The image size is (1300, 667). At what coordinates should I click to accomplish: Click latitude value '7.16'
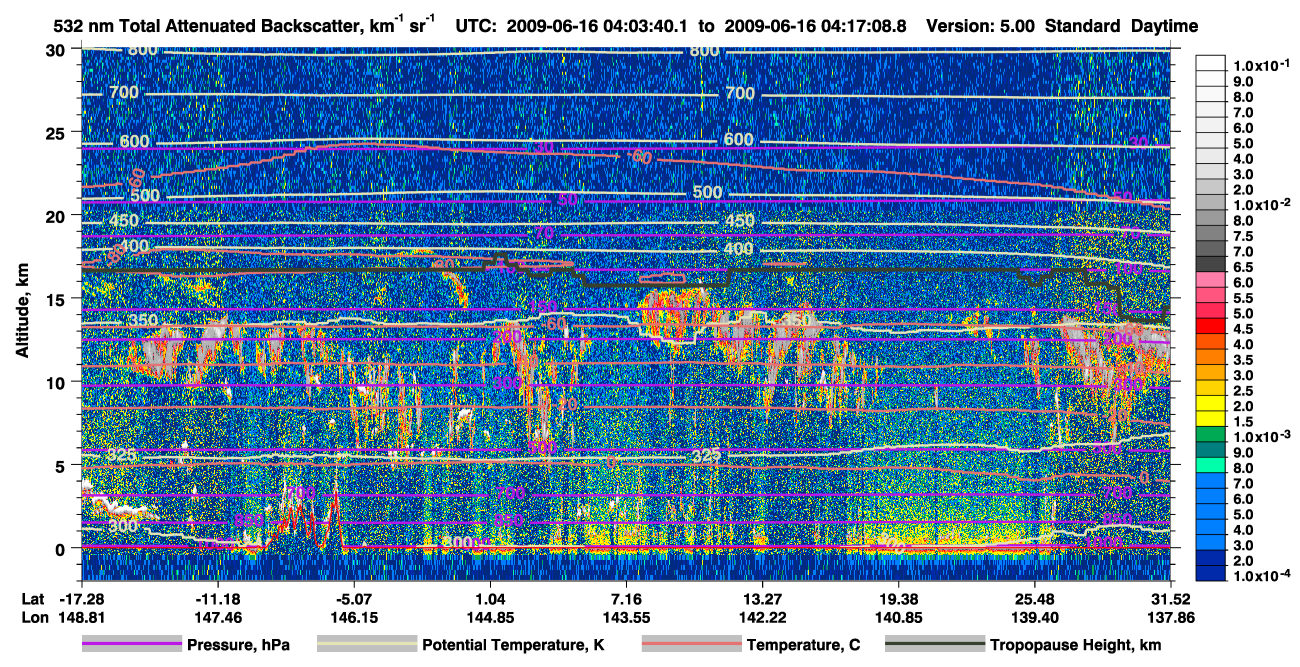click(626, 600)
